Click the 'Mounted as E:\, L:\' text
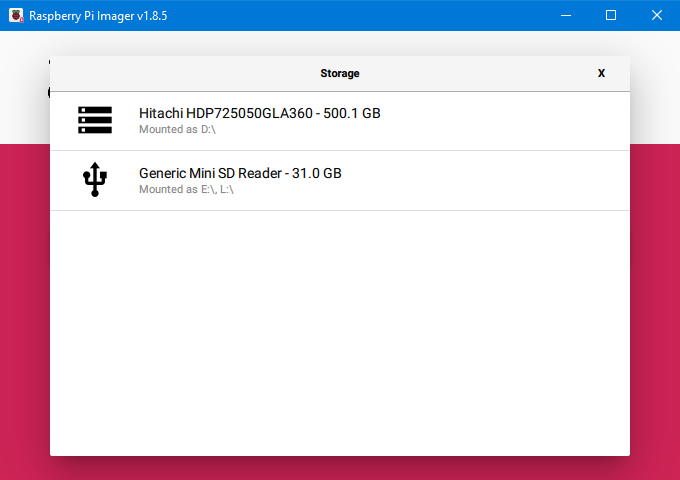 (186, 189)
